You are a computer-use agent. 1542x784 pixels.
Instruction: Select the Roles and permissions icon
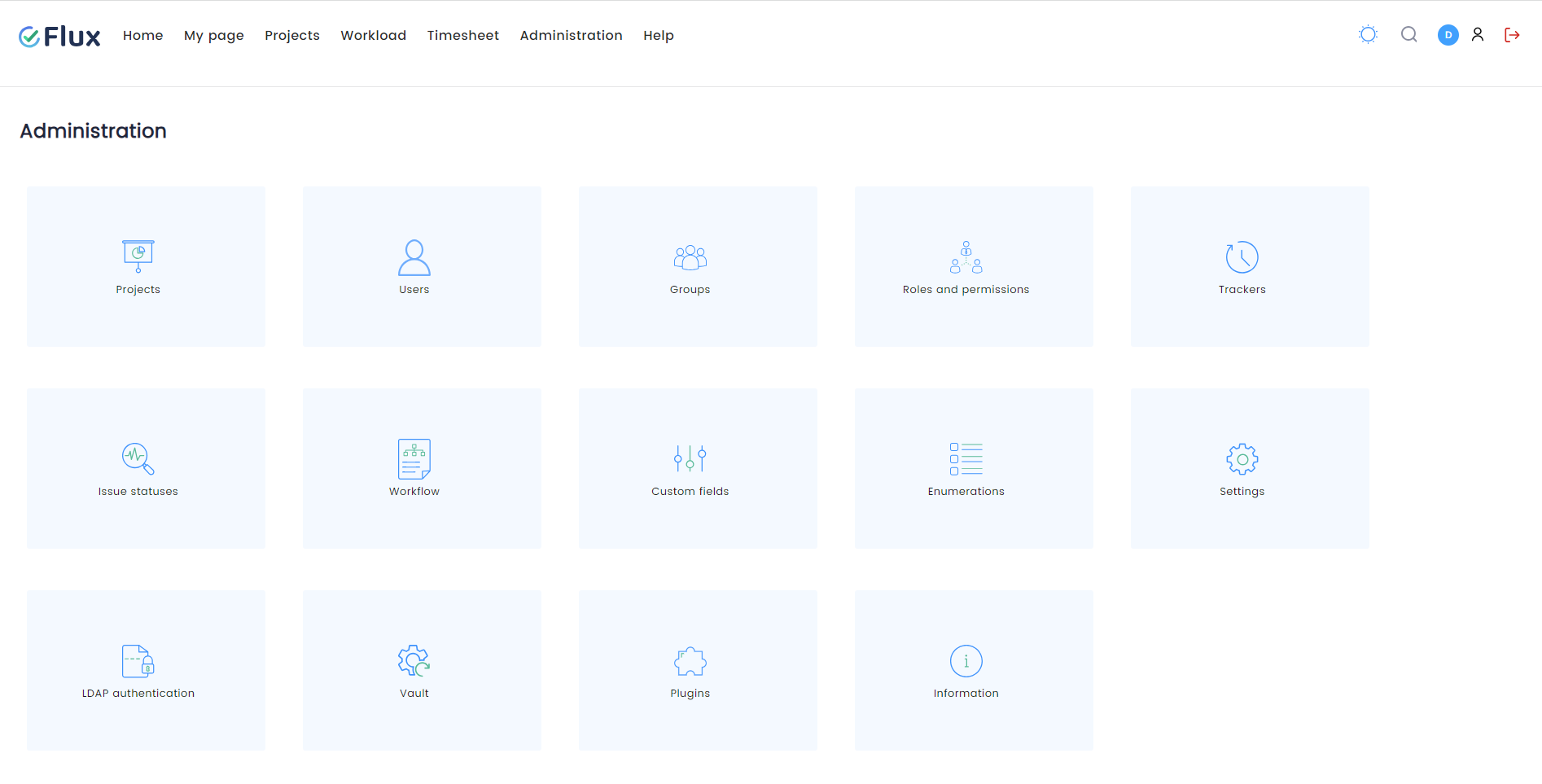click(x=966, y=256)
